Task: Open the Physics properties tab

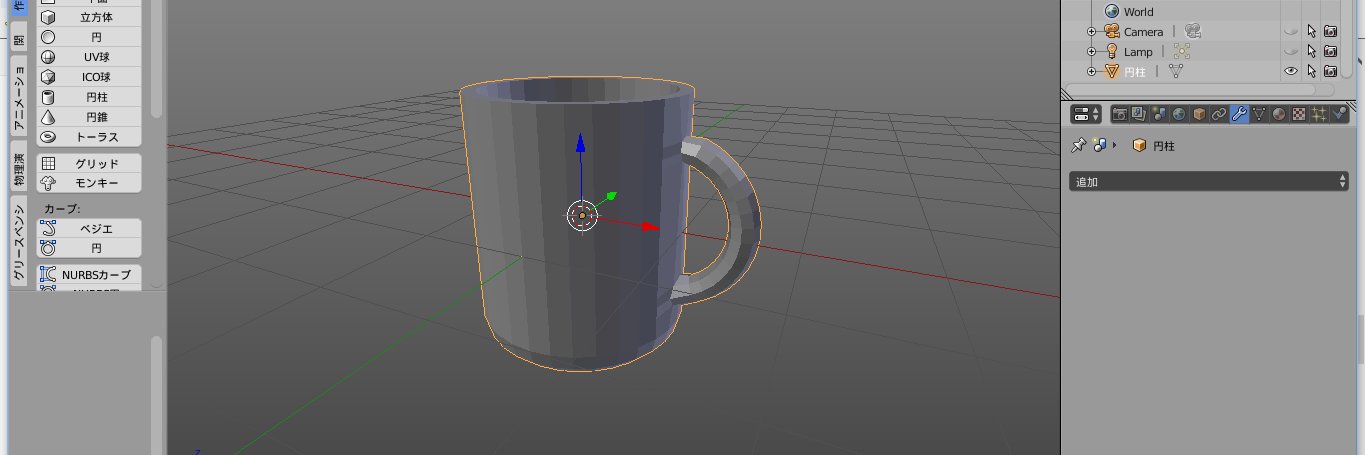Action: pyautogui.click(x=1340, y=114)
